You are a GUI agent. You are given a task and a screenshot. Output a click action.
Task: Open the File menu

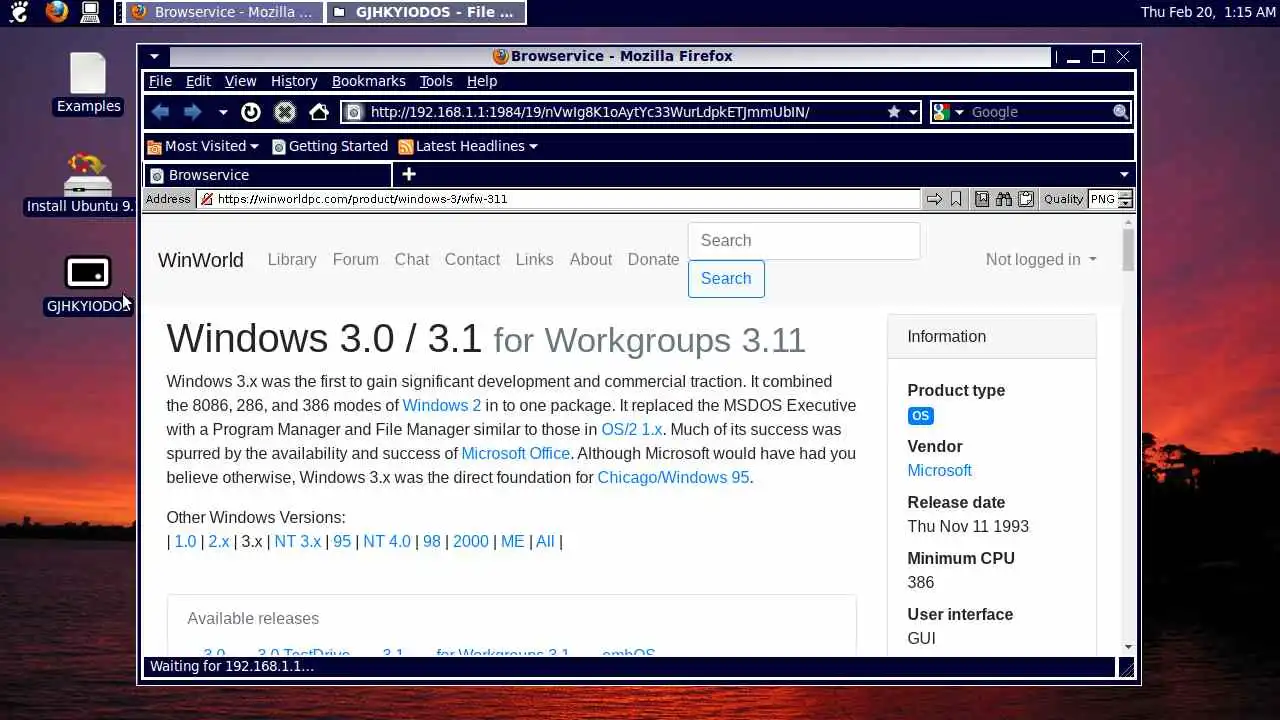(x=160, y=81)
